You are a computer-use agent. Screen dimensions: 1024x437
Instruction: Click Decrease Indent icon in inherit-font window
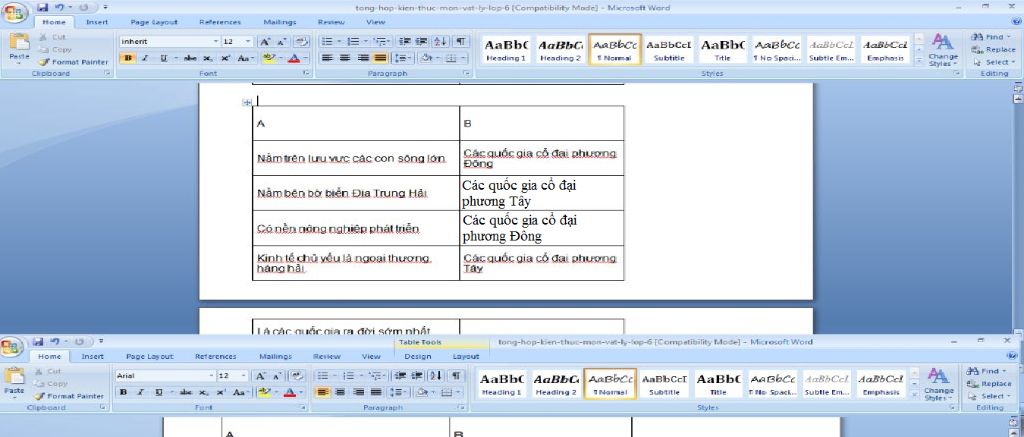(404, 41)
